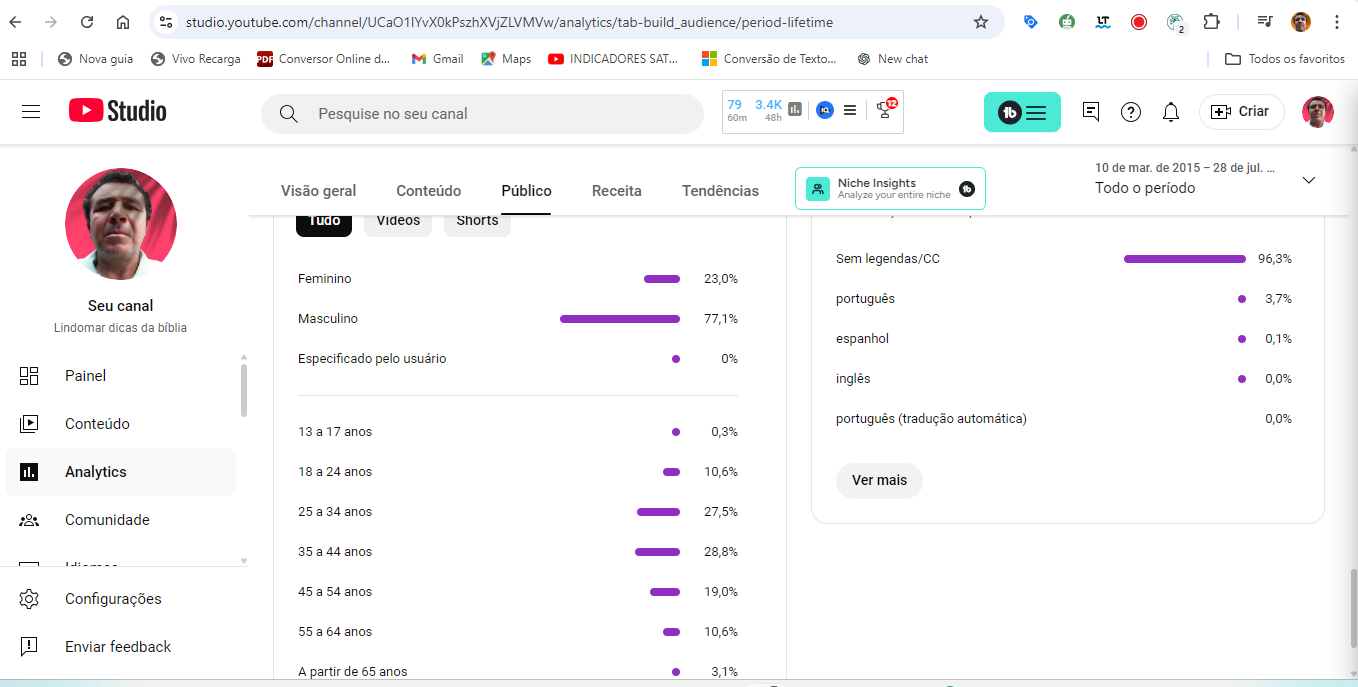Click the search magnifier icon
The image size is (1358, 687).
[289, 114]
